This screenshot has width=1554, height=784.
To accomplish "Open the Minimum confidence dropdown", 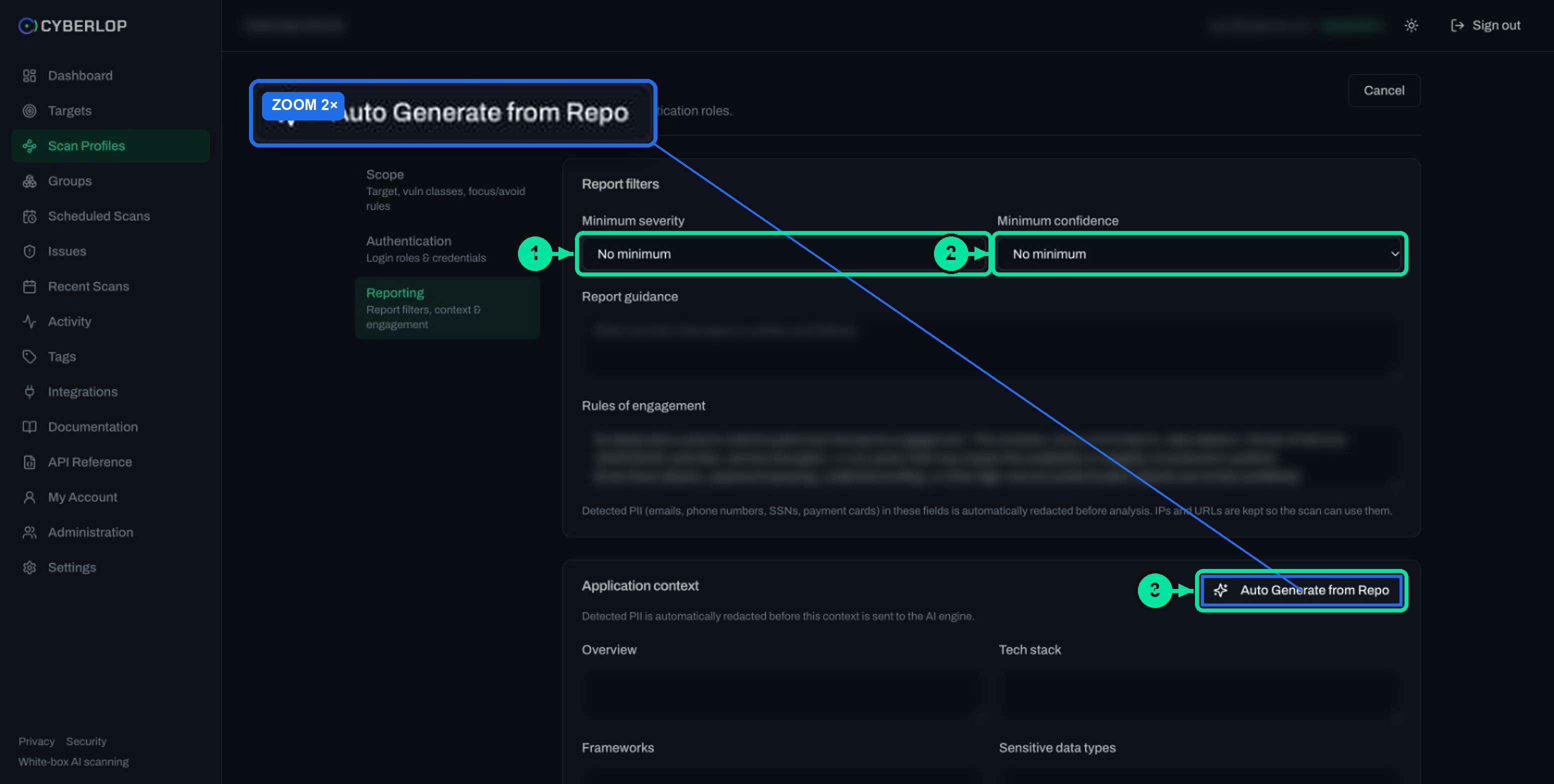I will pyautogui.click(x=1199, y=254).
